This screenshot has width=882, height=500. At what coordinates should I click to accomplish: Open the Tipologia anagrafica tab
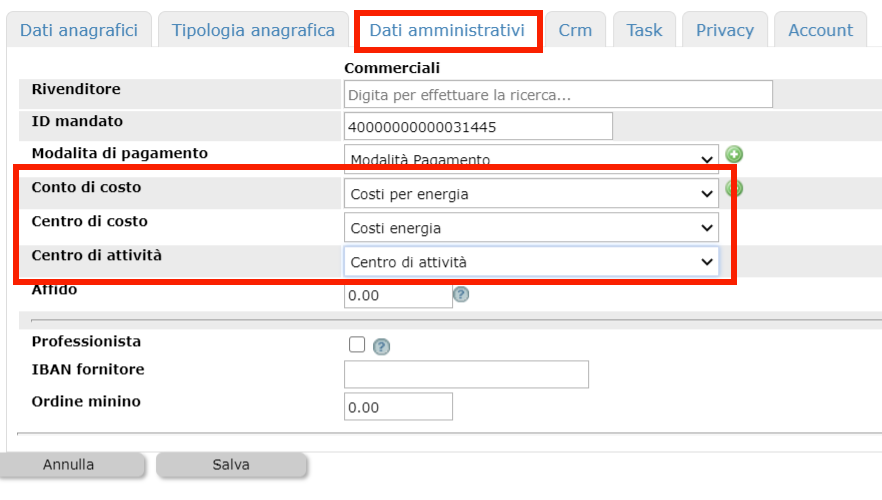pyautogui.click(x=253, y=30)
